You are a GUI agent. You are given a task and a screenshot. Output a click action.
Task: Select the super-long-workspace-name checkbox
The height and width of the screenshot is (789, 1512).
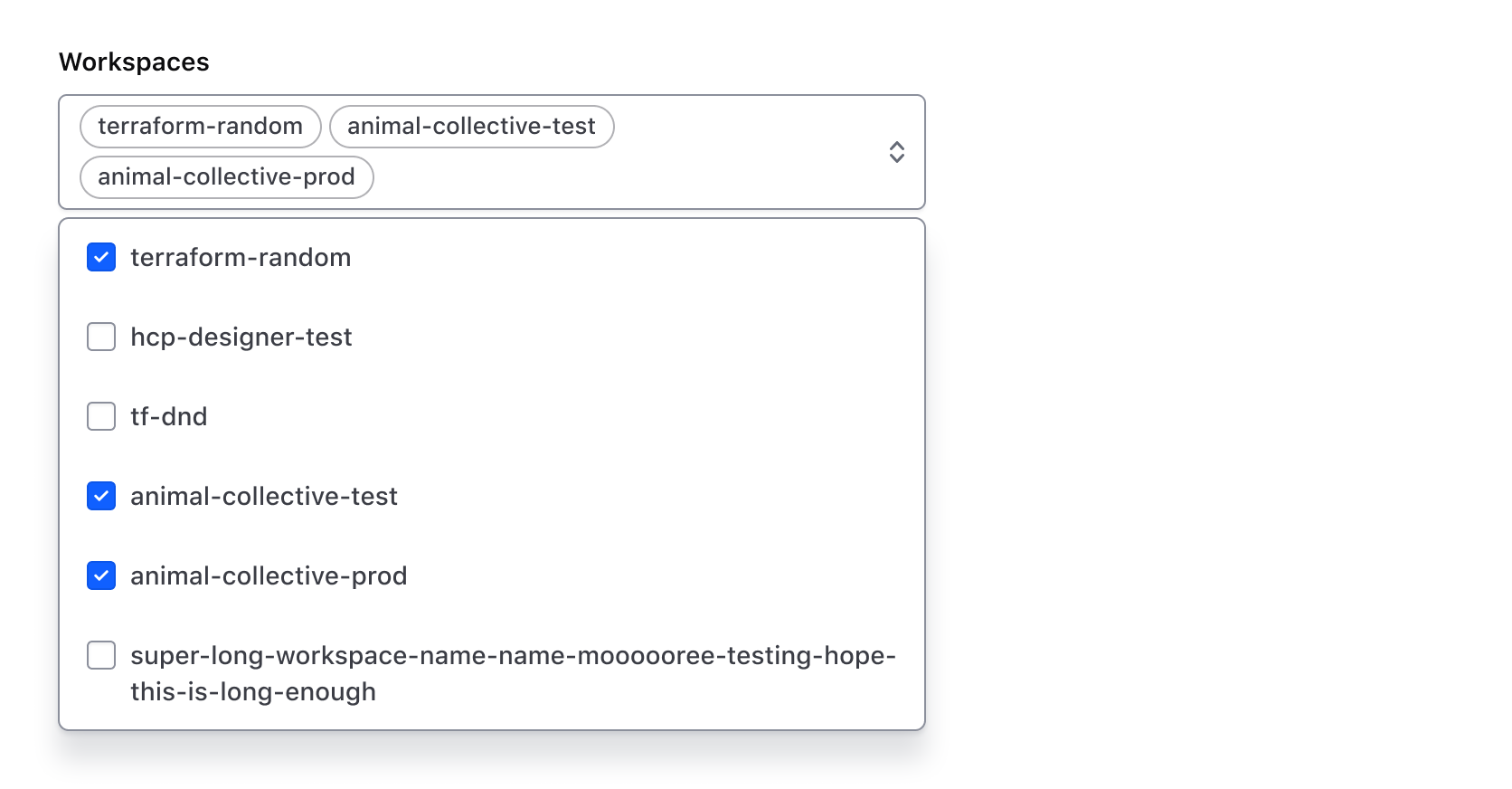(100, 655)
